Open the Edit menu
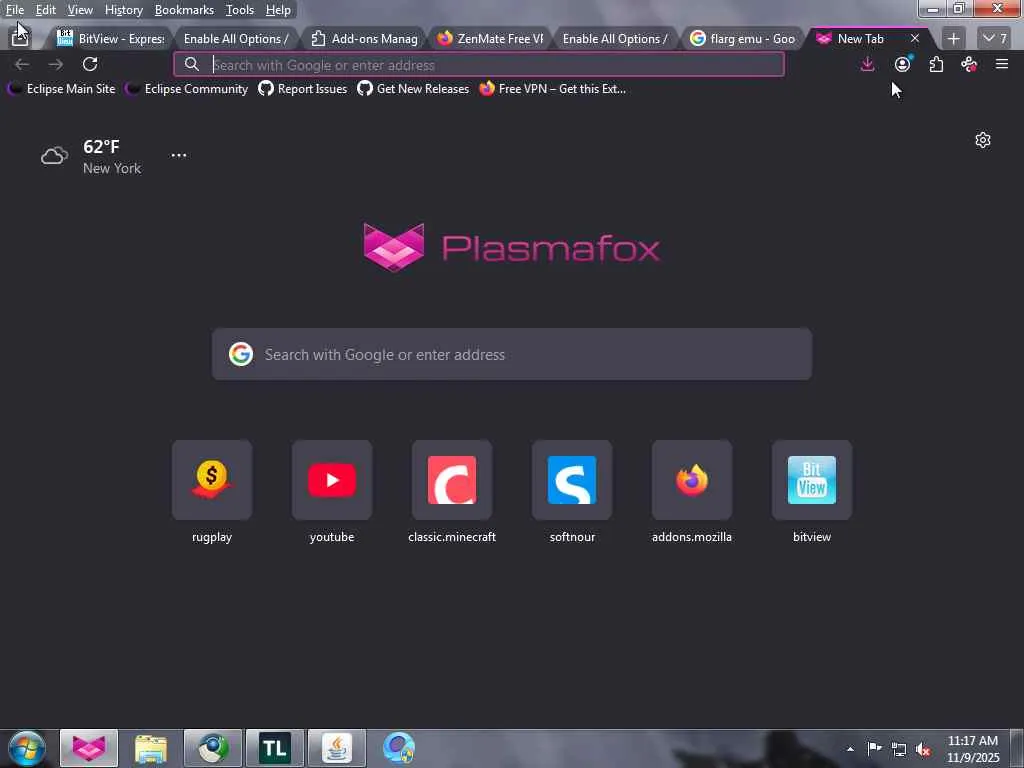Viewport: 1024px width, 768px height. click(46, 10)
